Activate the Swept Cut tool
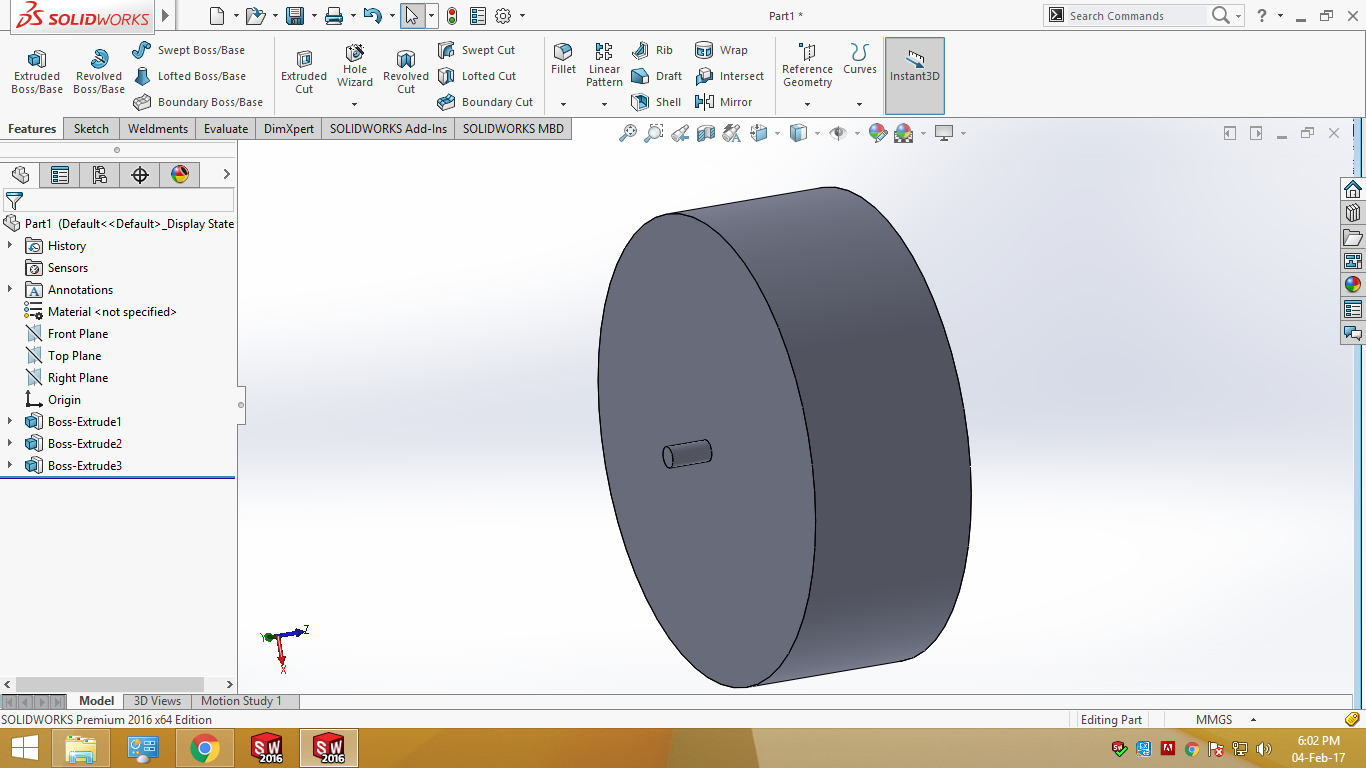The width and height of the screenshot is (1366, 768). [x=476, y=50]
